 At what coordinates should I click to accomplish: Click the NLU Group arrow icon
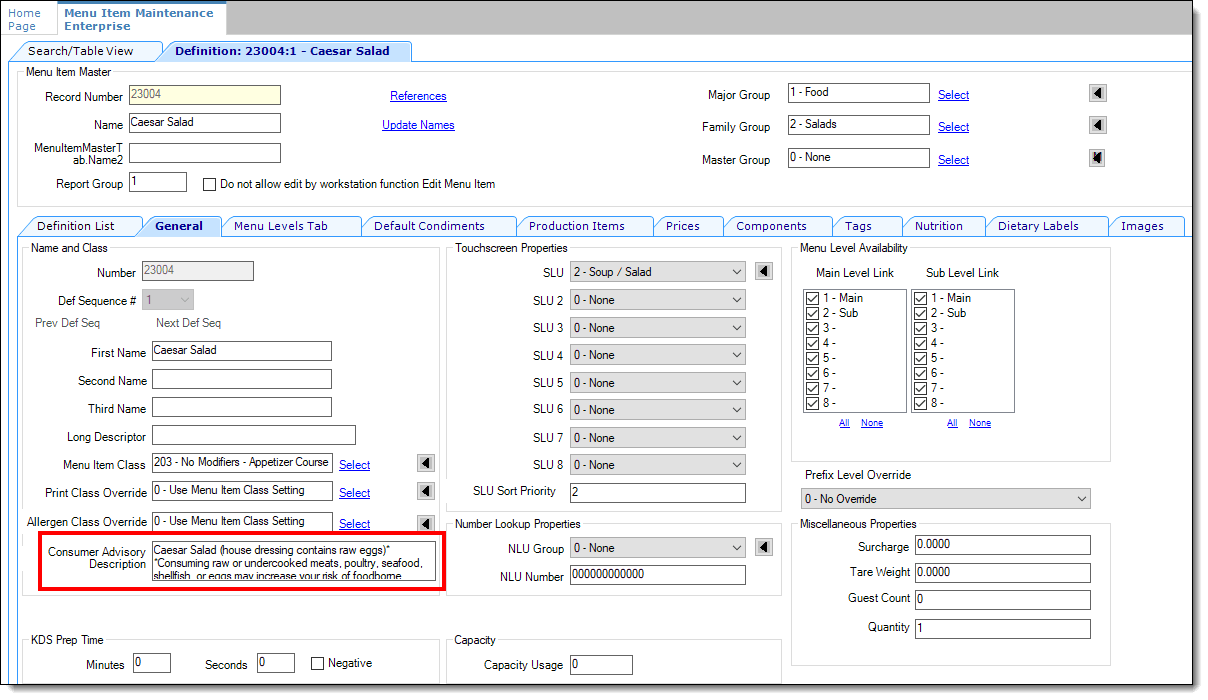point(762,547)
